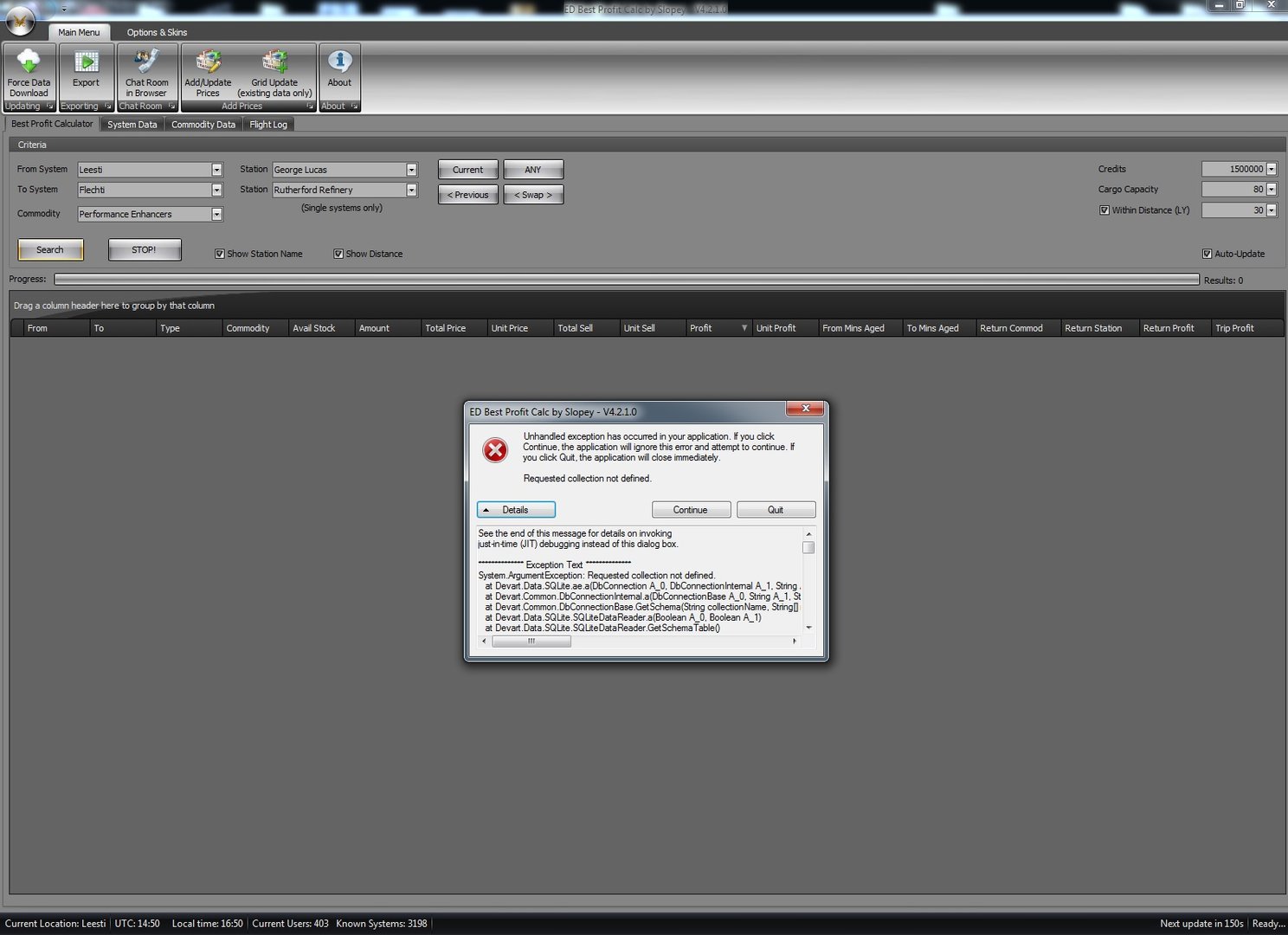
Task: Select Flight Log tab
Action: (x=268, y=125)
